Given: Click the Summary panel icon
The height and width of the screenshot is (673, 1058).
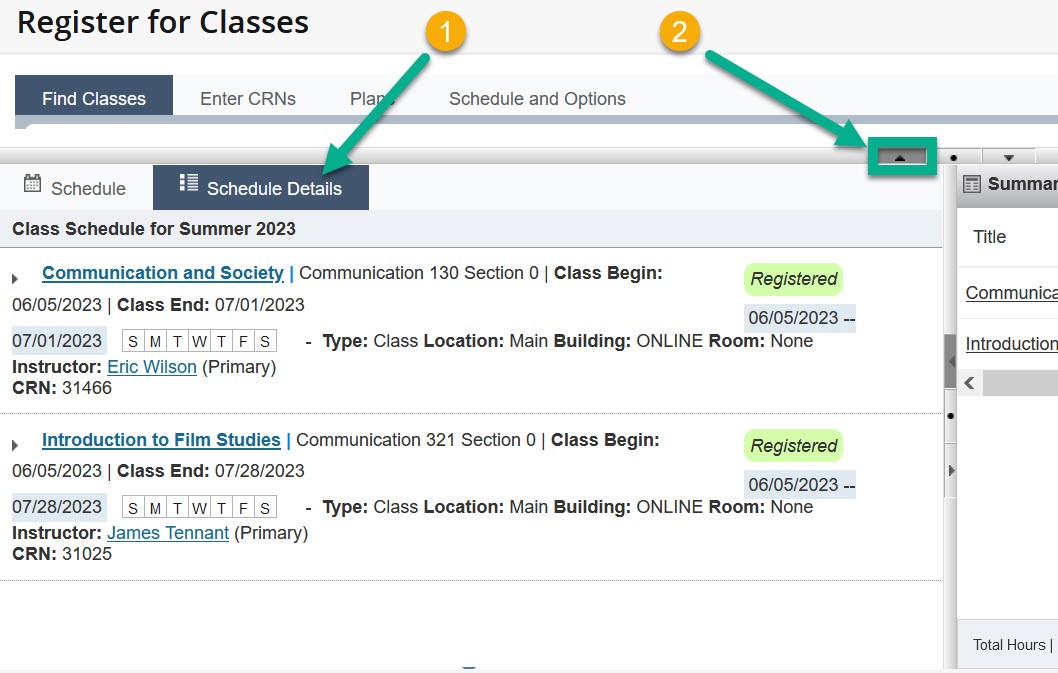Looking at the screenshot, I should point(971,184).
